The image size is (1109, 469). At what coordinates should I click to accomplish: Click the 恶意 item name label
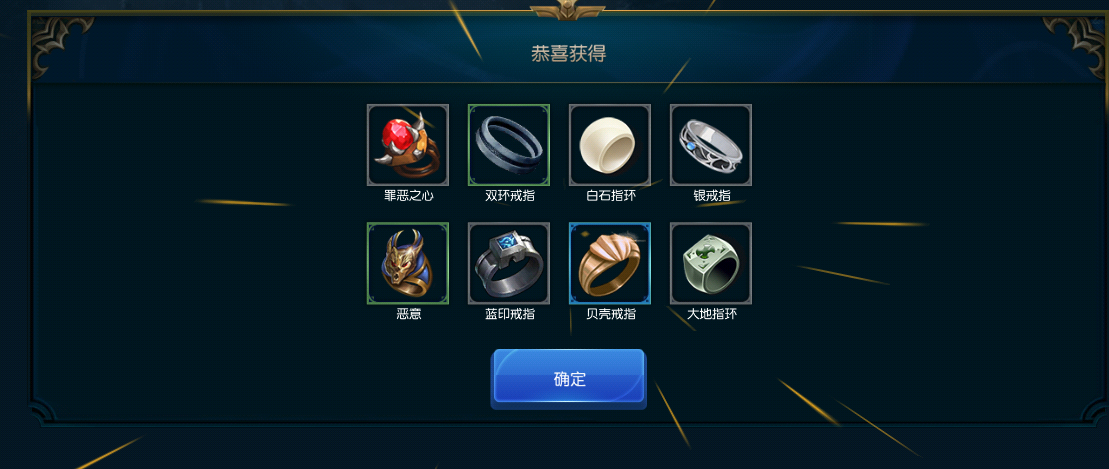pyautogui.click(x=408, y=314)
